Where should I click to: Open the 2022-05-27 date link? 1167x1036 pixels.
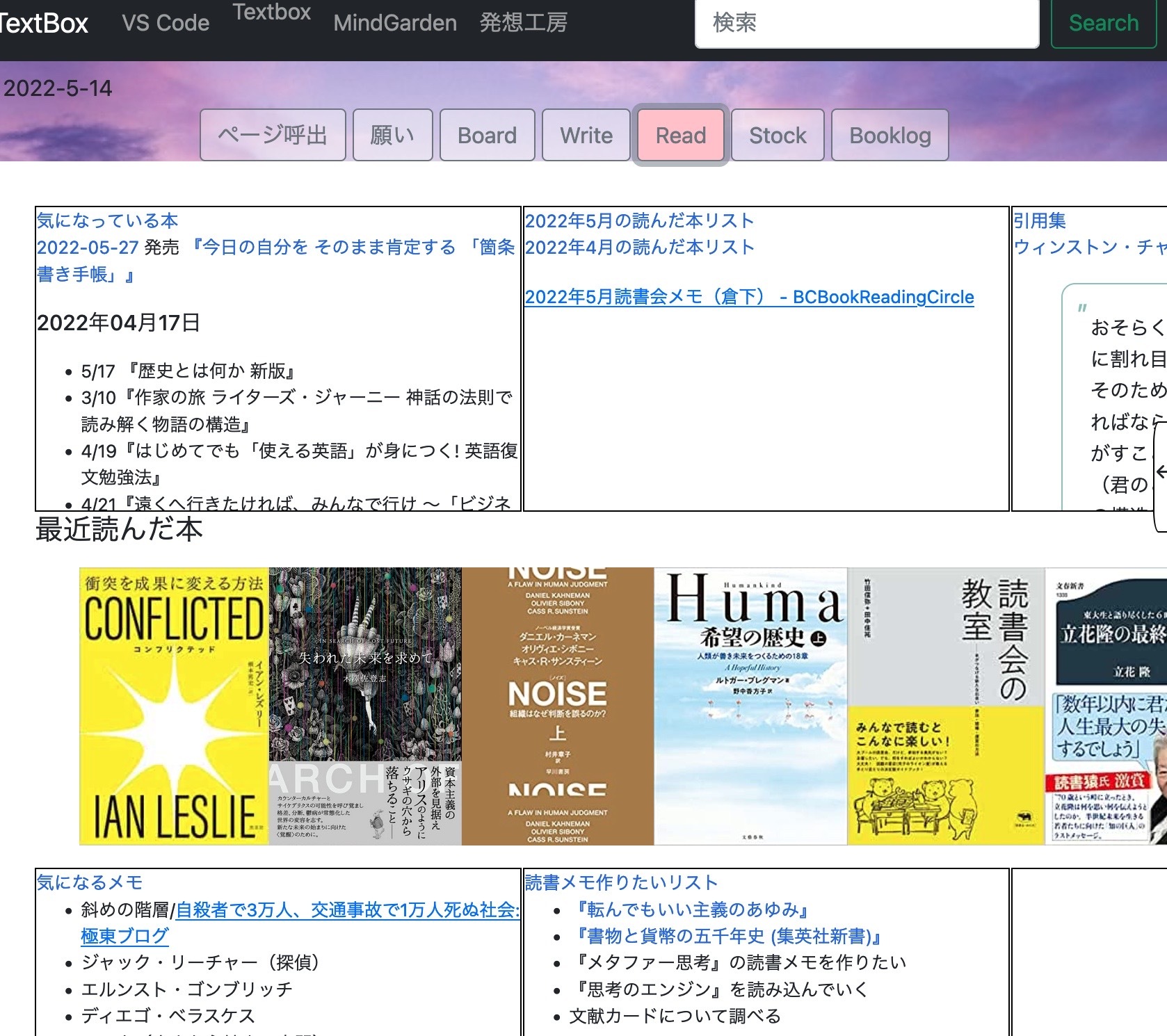88,247
